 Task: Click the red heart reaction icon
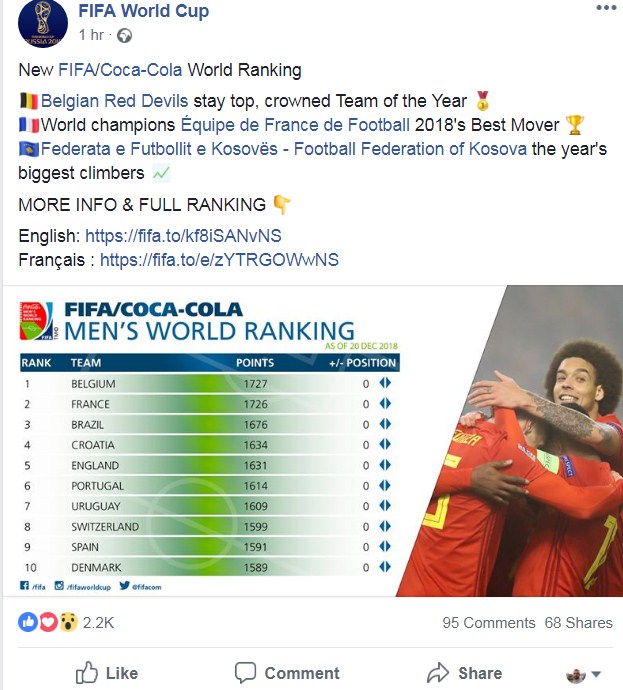pyautogui.click(x=48, y=622)
